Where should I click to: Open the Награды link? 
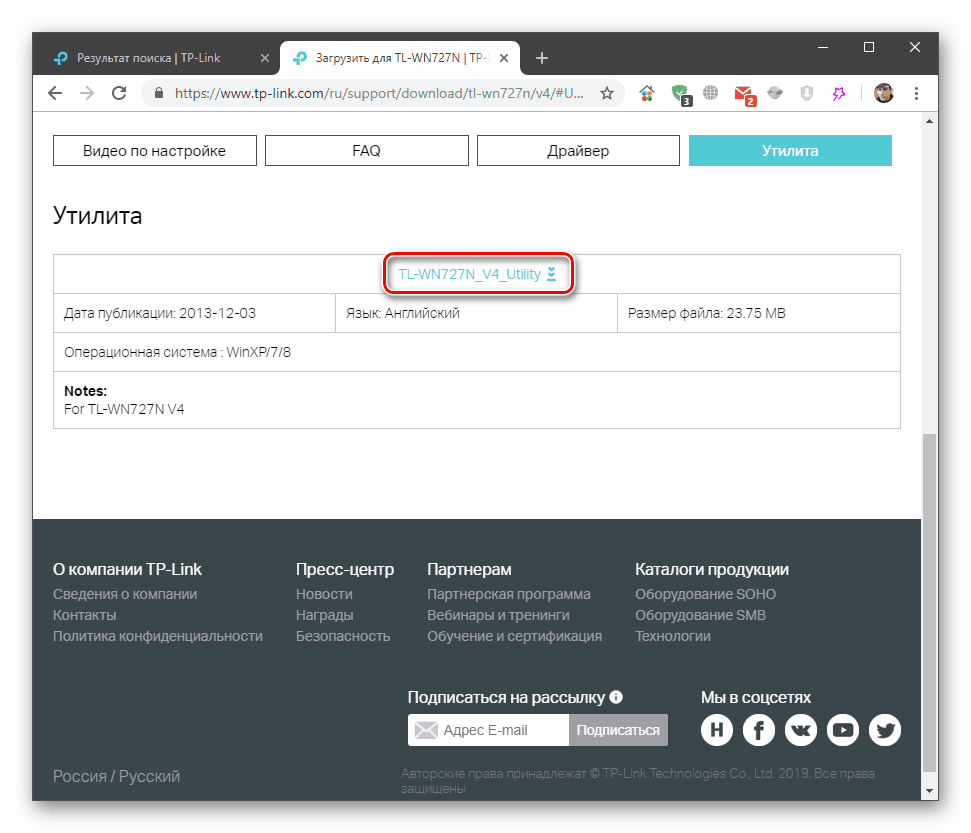[x=325, y=616]
